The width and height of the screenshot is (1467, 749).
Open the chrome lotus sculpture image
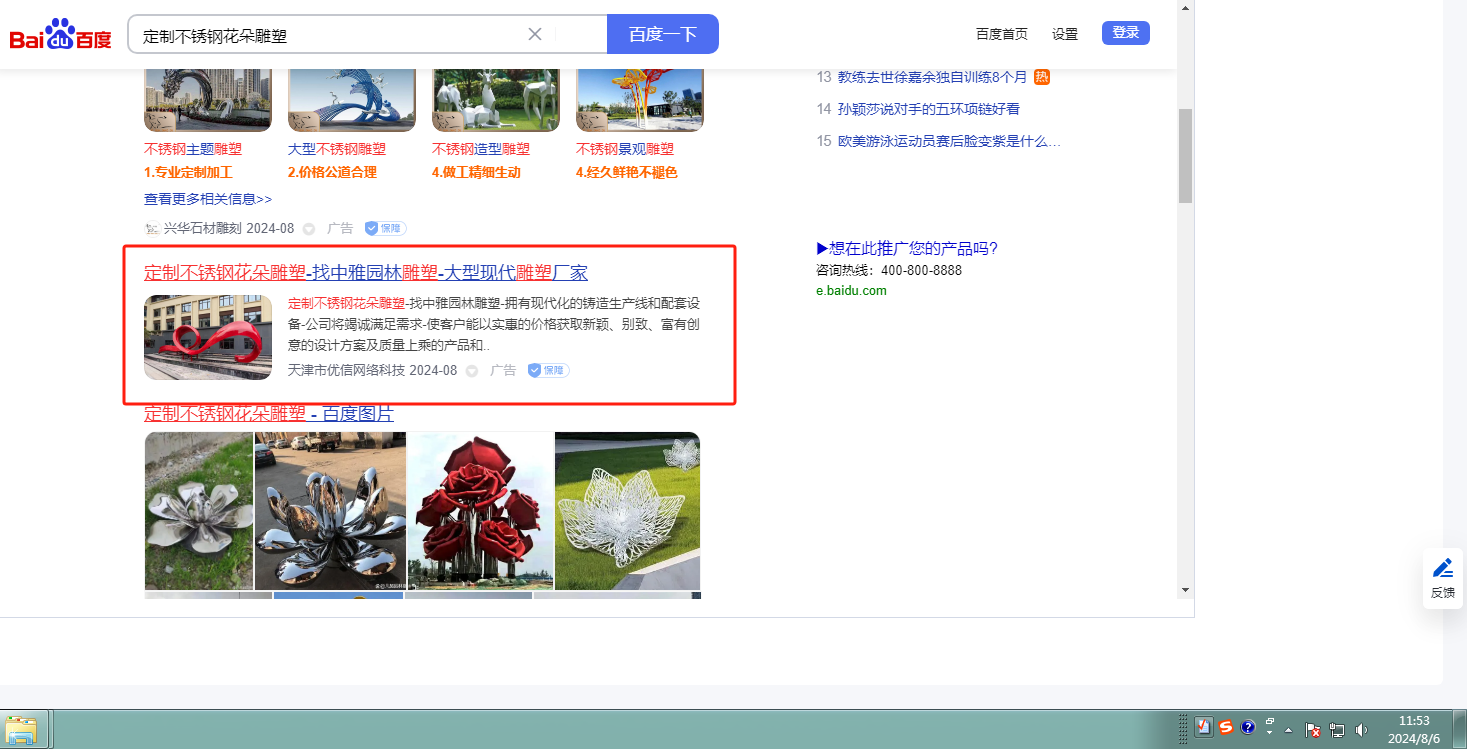[x=330, y=511]
